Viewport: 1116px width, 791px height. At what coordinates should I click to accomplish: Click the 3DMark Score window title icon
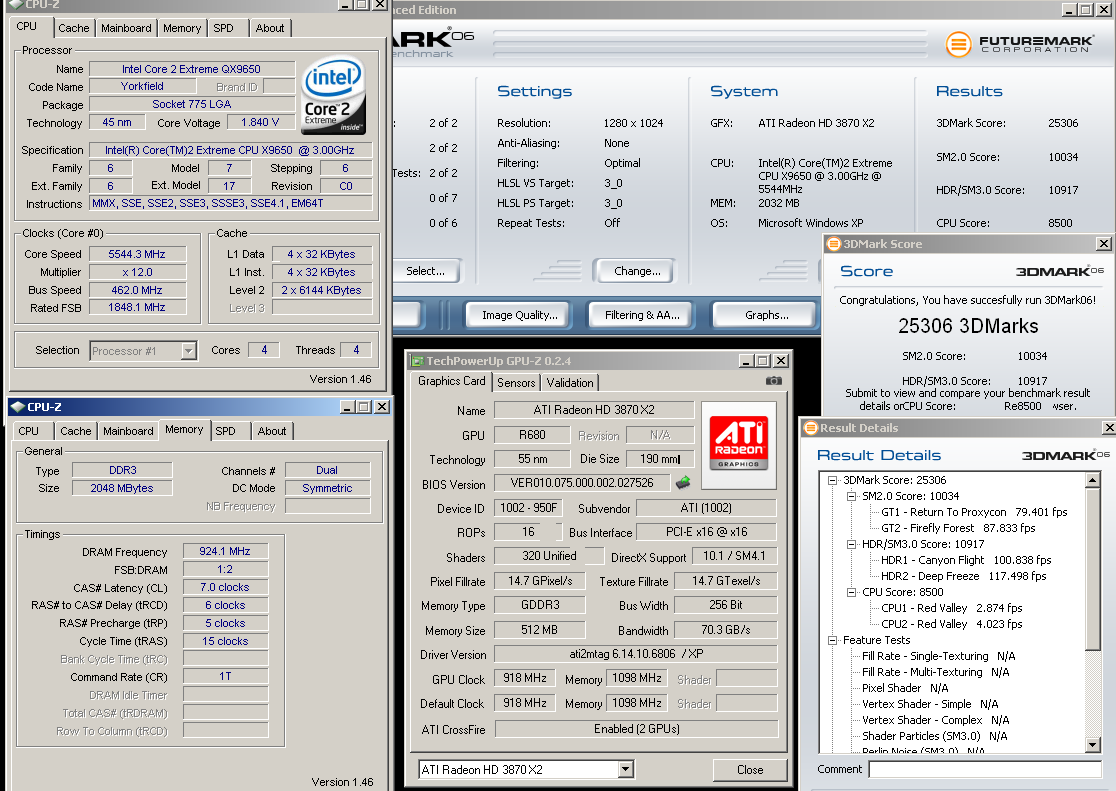(833, 243)
